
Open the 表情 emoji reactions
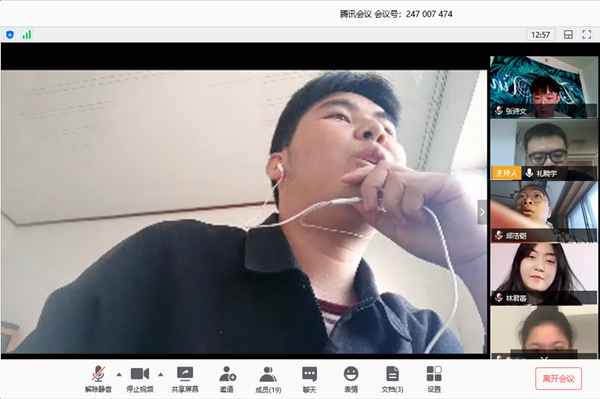[x=351, y=379]
